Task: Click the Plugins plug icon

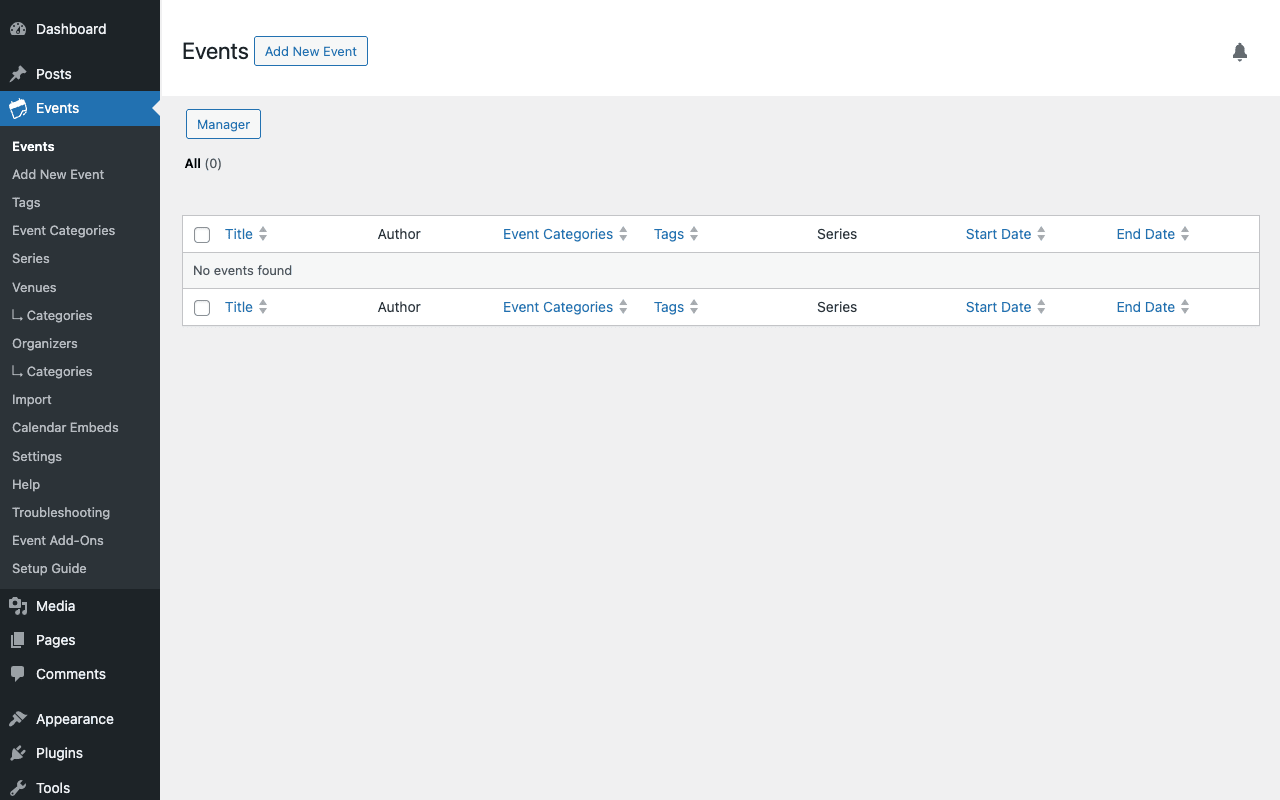Action: tap(18, 753)
